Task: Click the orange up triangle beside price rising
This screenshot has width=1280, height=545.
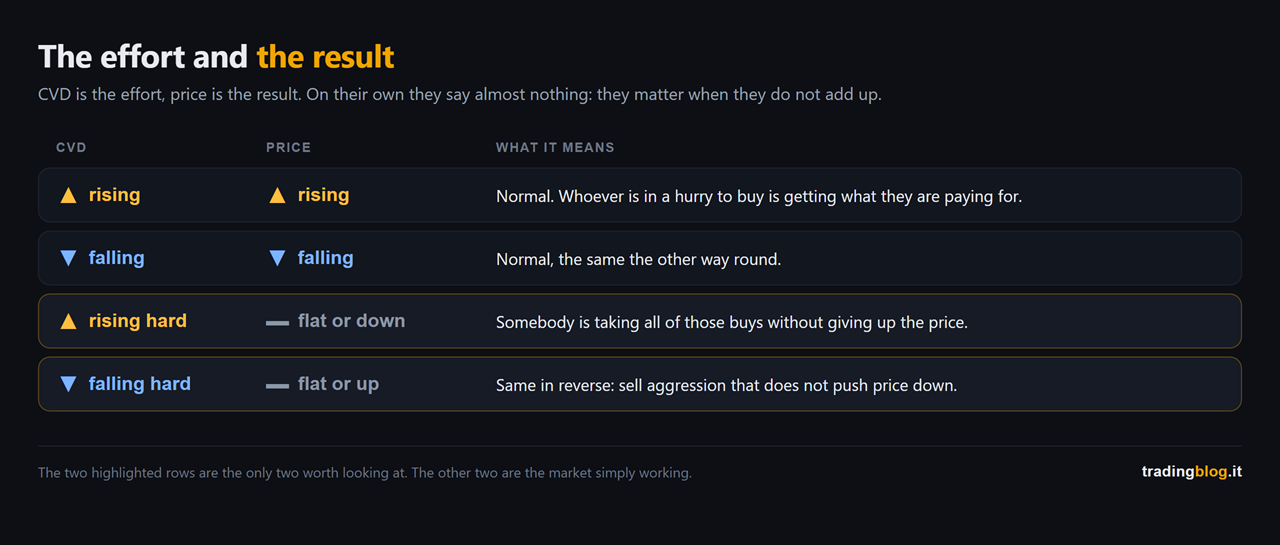Action: [x=277, y=195]
